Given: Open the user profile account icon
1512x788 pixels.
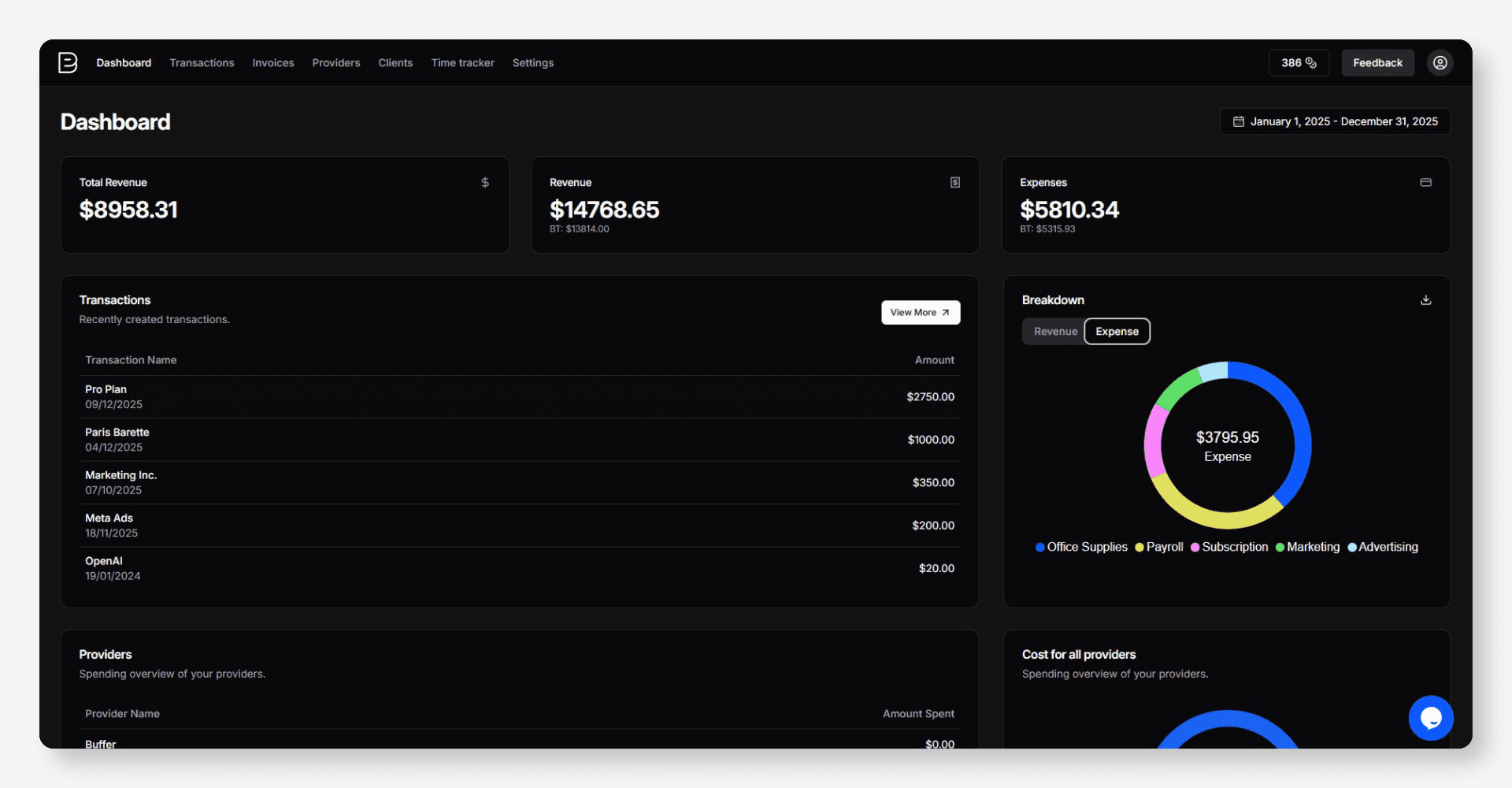Looking at the screenshot, I should click(1440, 62).
